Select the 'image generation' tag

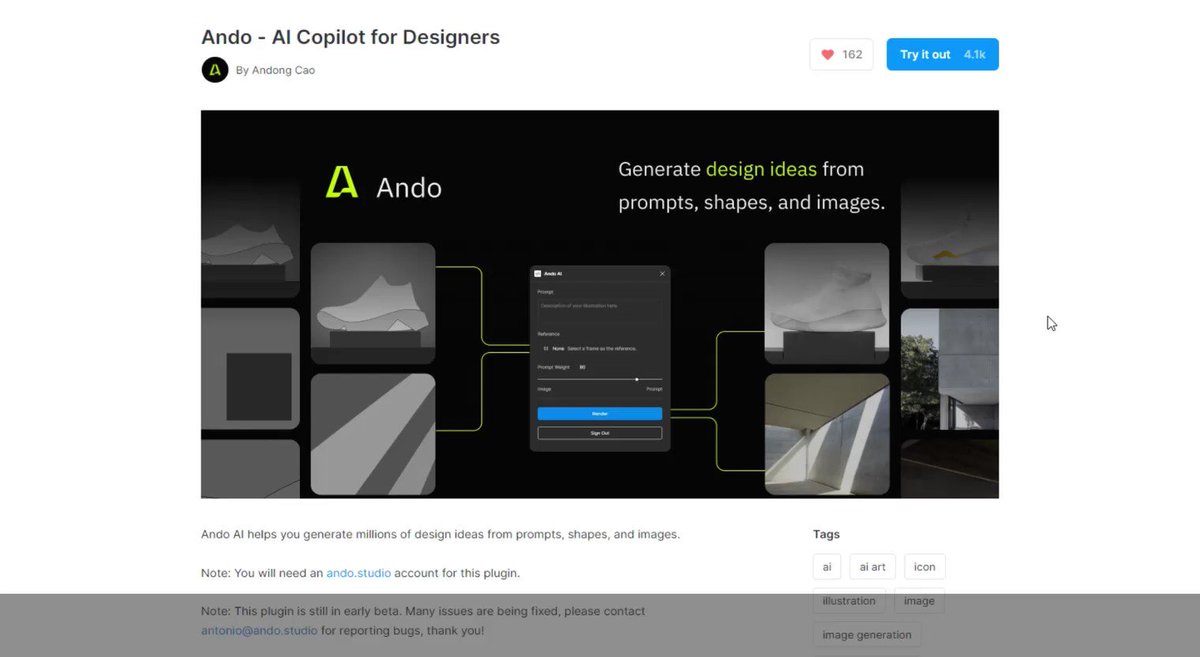point(867,635)
